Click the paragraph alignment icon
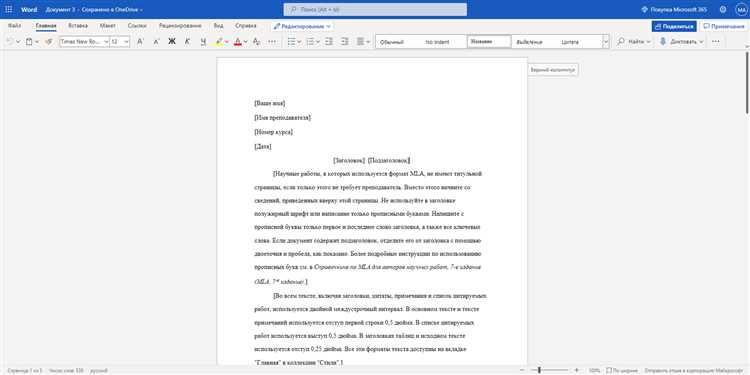The height and width of the screenshot is (375, 750). tap(361, 42)
